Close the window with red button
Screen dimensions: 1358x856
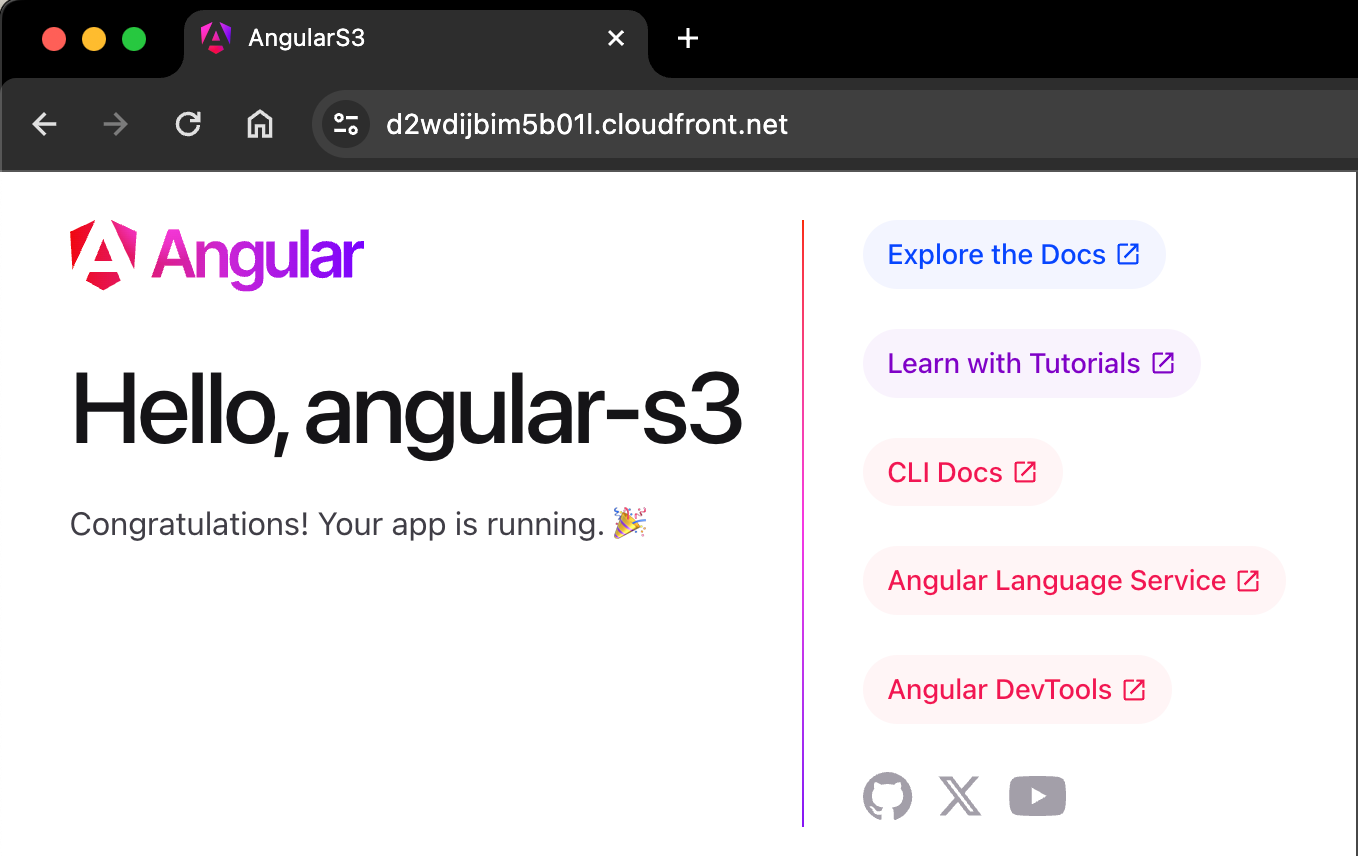coord(54,39)
